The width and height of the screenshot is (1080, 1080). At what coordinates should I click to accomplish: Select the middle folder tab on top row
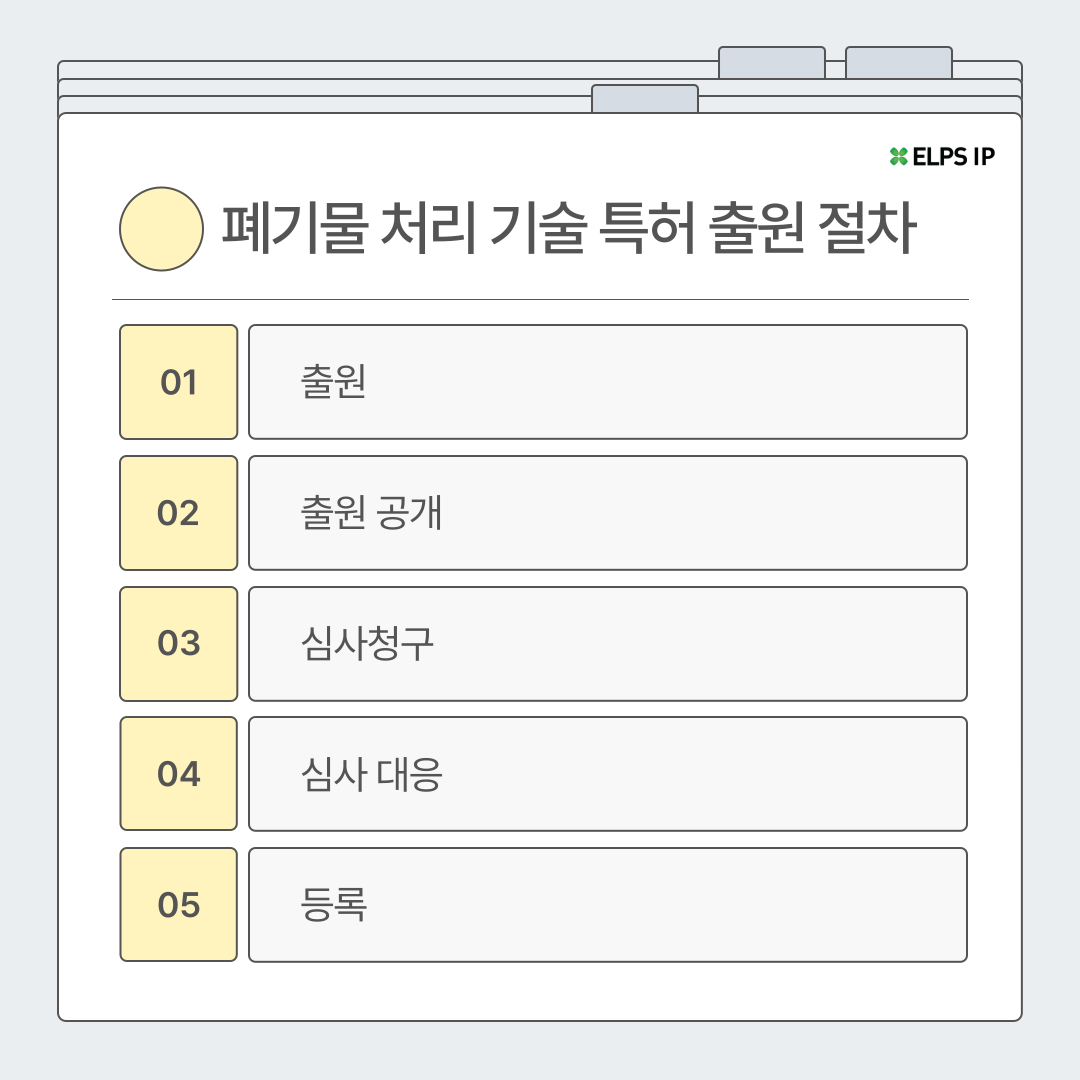click(x=771, y=63)
